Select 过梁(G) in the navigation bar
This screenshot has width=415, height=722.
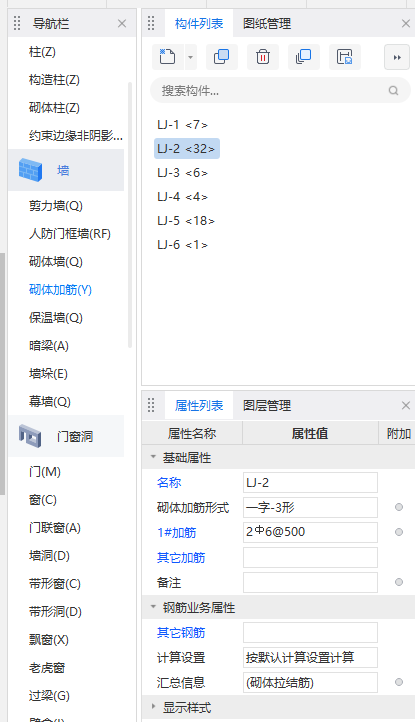click(49, 695)
